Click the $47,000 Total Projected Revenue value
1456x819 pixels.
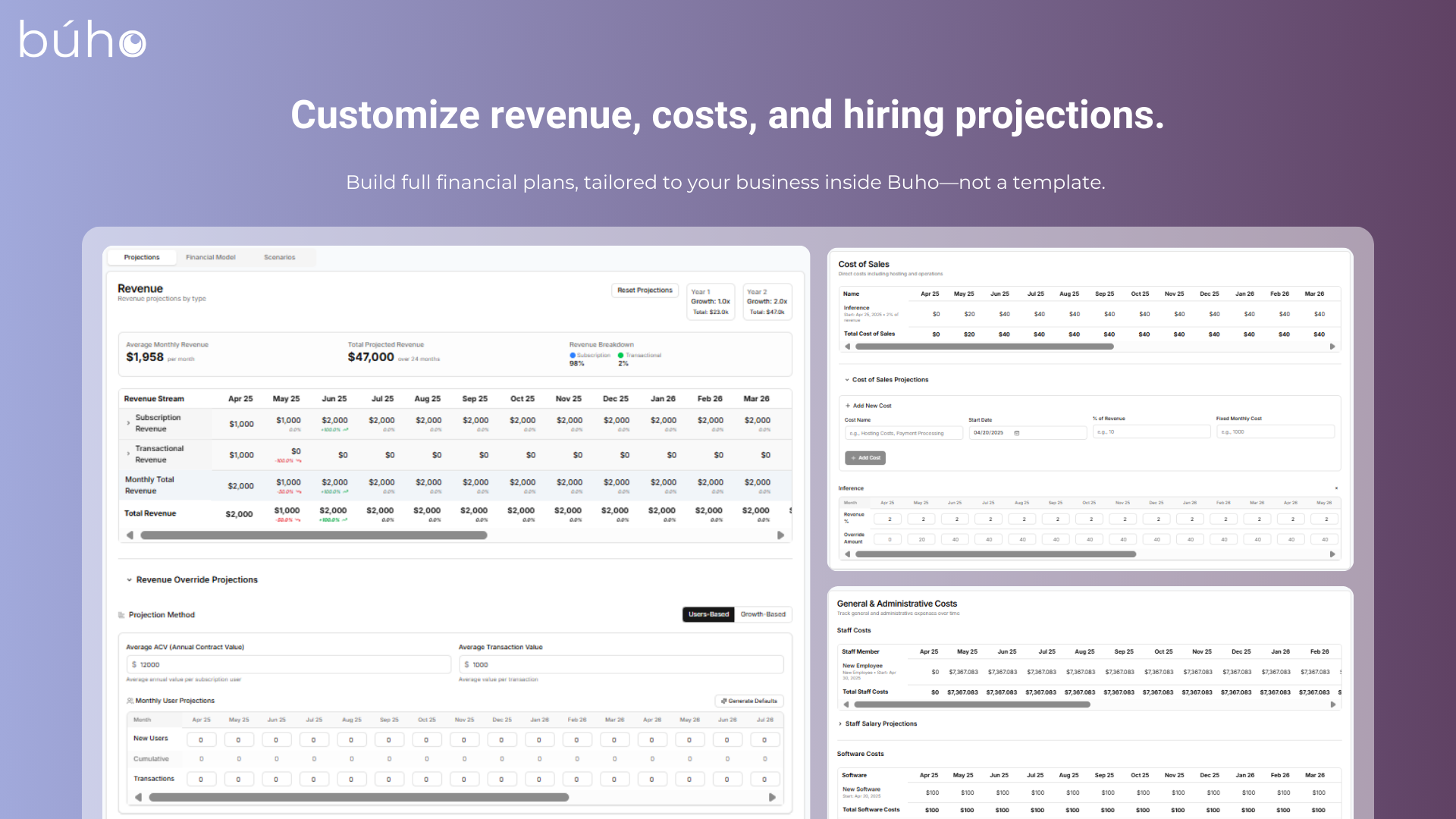(x=371, y=357)
